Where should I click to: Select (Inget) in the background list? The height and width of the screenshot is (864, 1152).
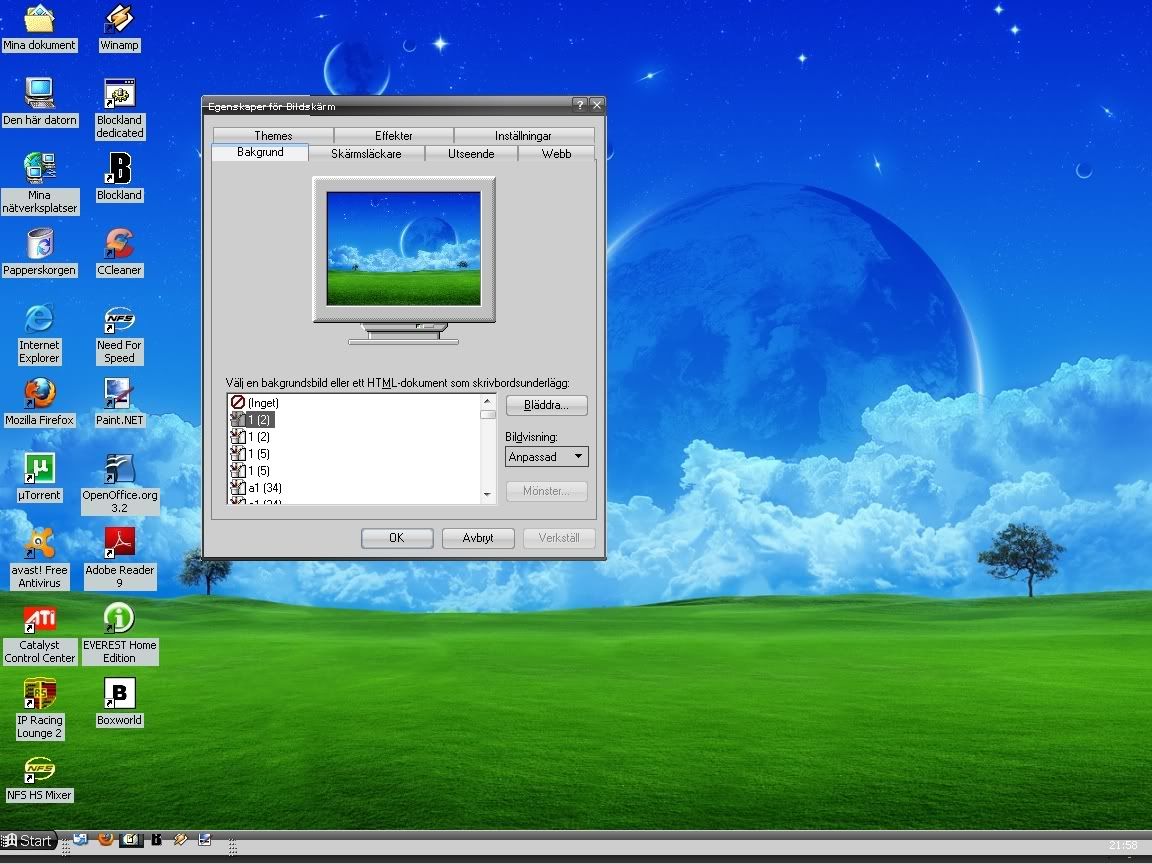coord(263,402)
